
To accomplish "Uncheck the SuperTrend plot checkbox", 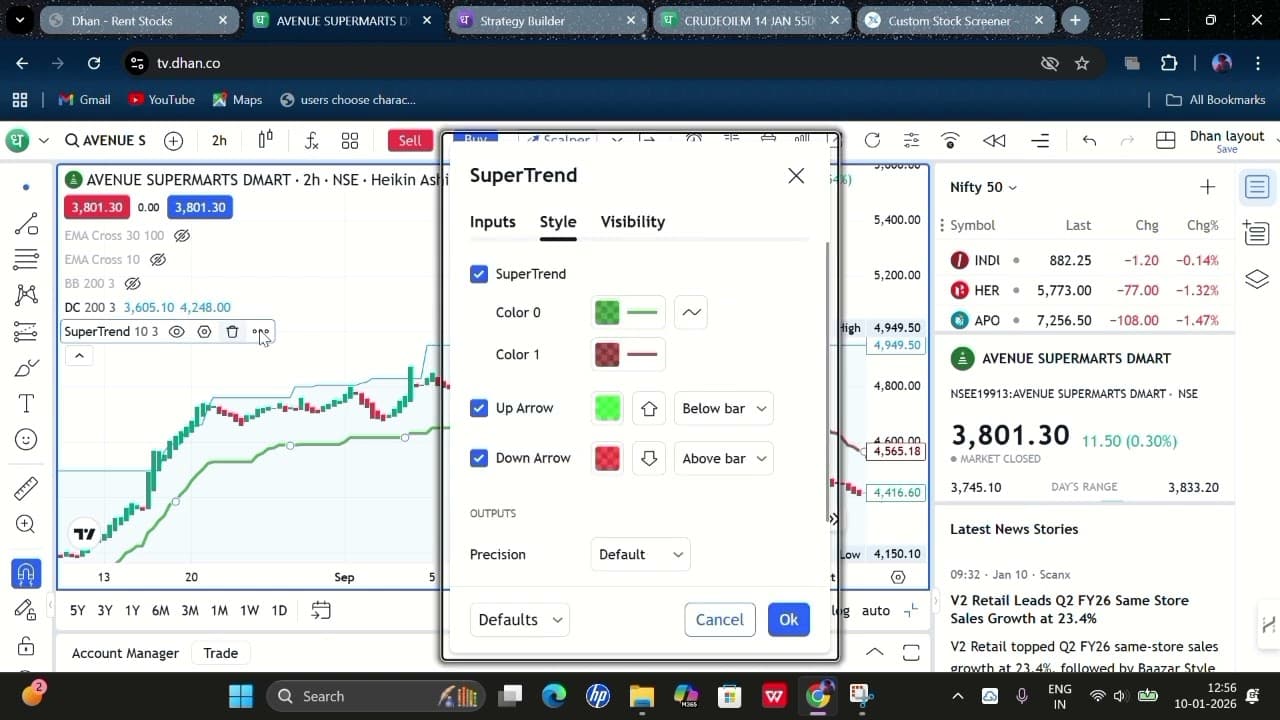I will coord(479,274).
